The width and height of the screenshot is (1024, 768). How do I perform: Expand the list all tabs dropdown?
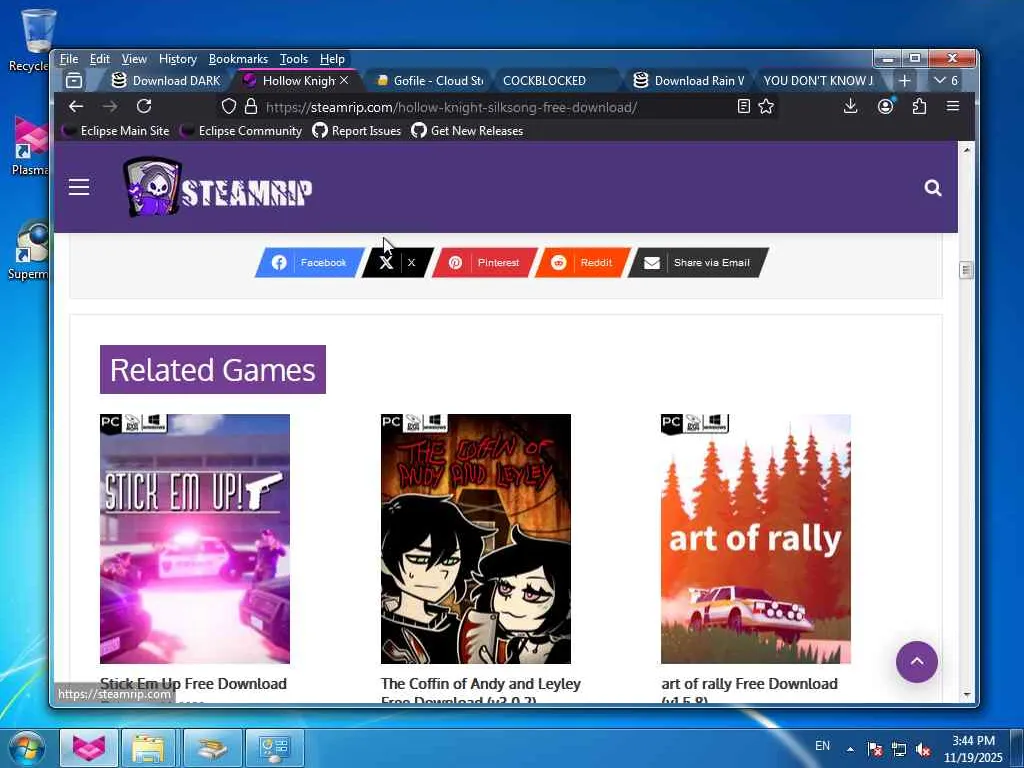[946, 80]
